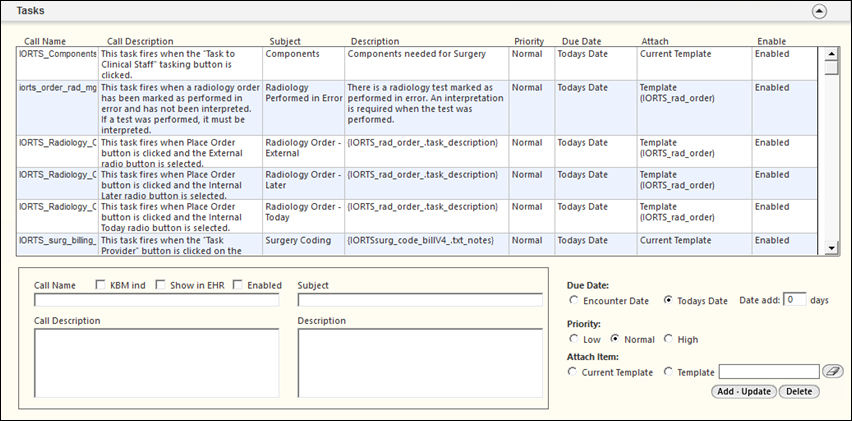Check the KBM ind checkbox
Image resolution: width=852 pixels, height=421 pixels.
point(100,285)
